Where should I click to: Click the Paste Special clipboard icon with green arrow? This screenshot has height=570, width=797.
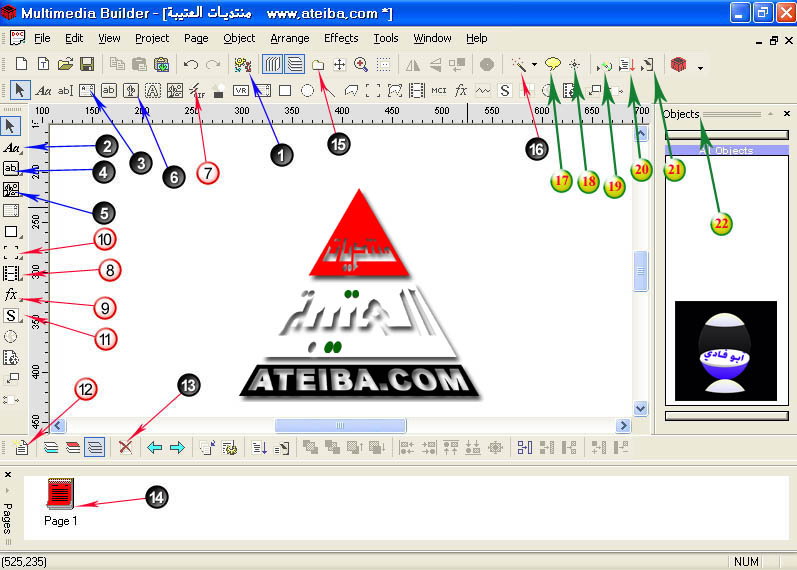point(161,64)
